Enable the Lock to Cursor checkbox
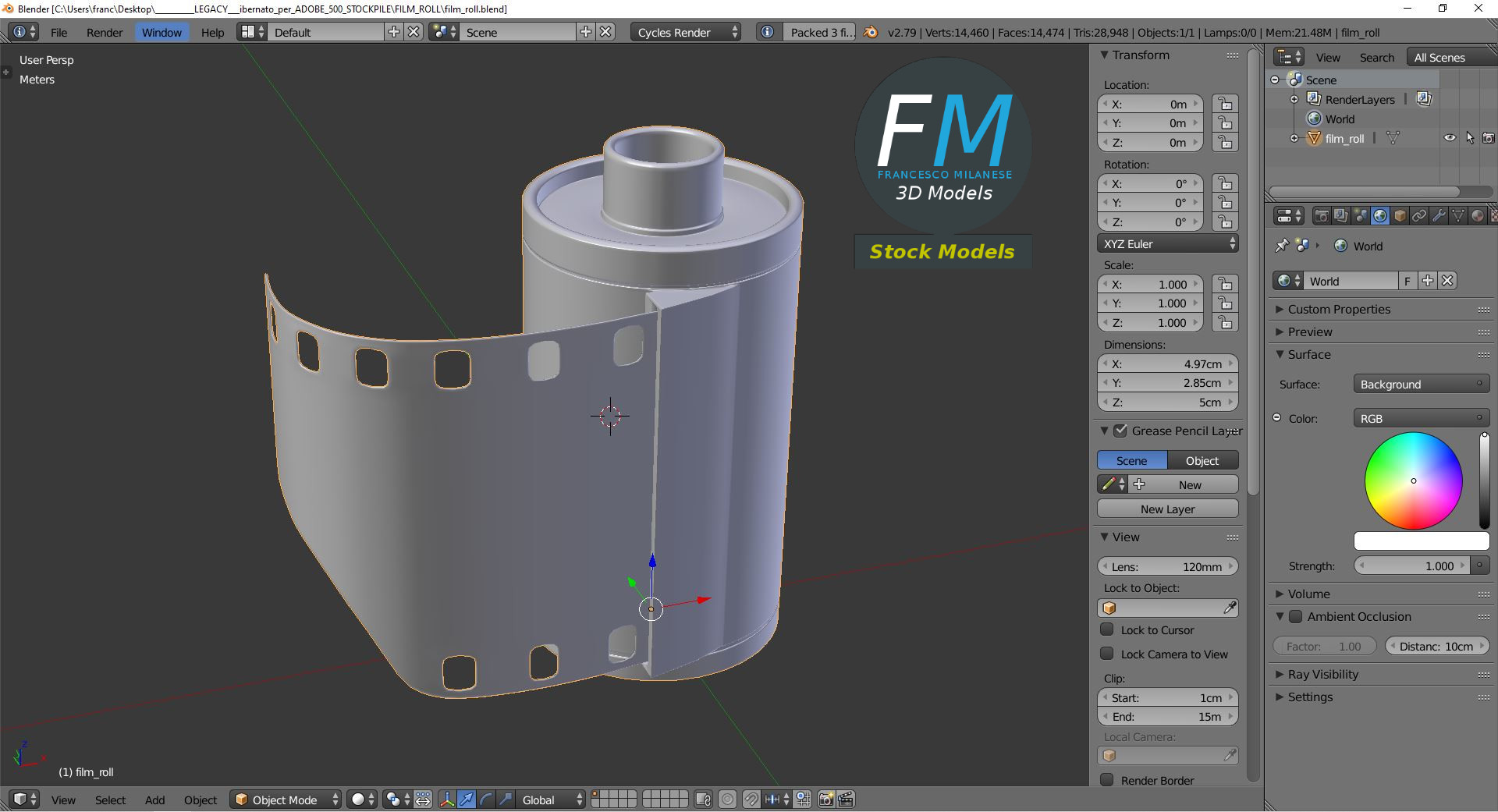The width and height of the screenshot is (1498, 812). tap(1107, 629)
